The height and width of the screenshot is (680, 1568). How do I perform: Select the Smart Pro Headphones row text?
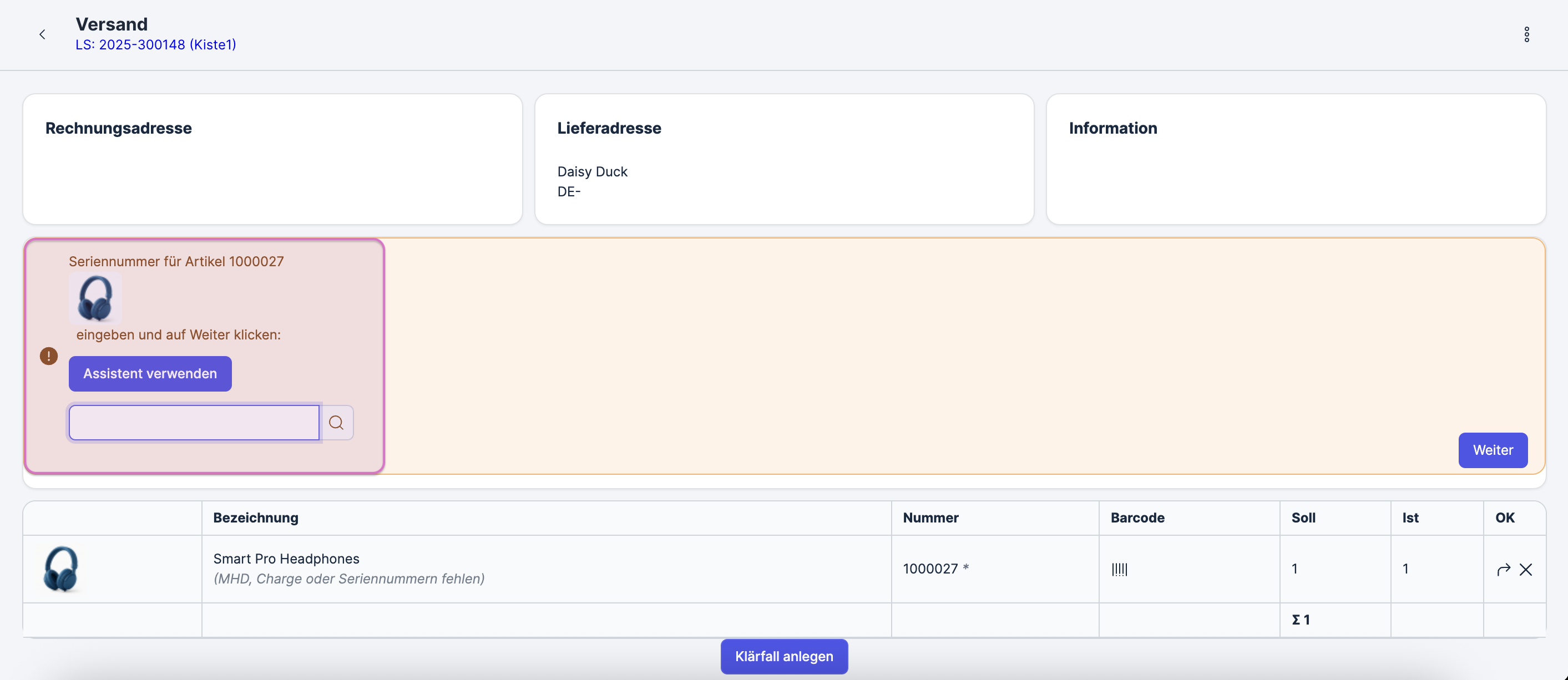(x=286, y=559)
